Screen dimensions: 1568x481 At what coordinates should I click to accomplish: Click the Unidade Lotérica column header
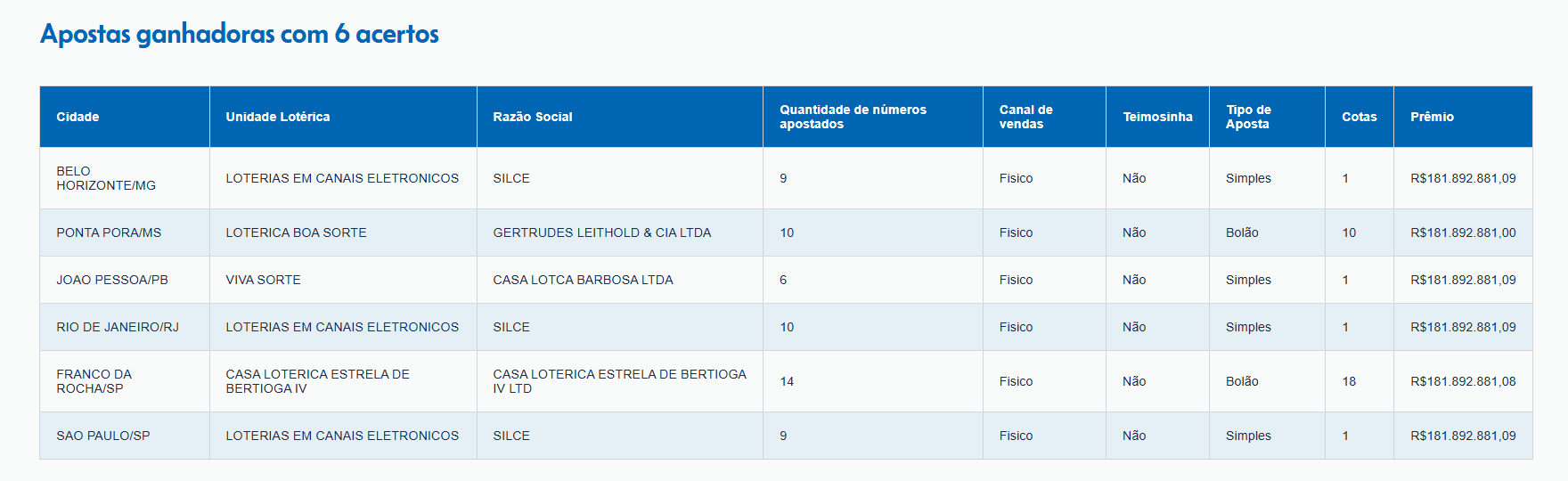click(x=277, y=117)
